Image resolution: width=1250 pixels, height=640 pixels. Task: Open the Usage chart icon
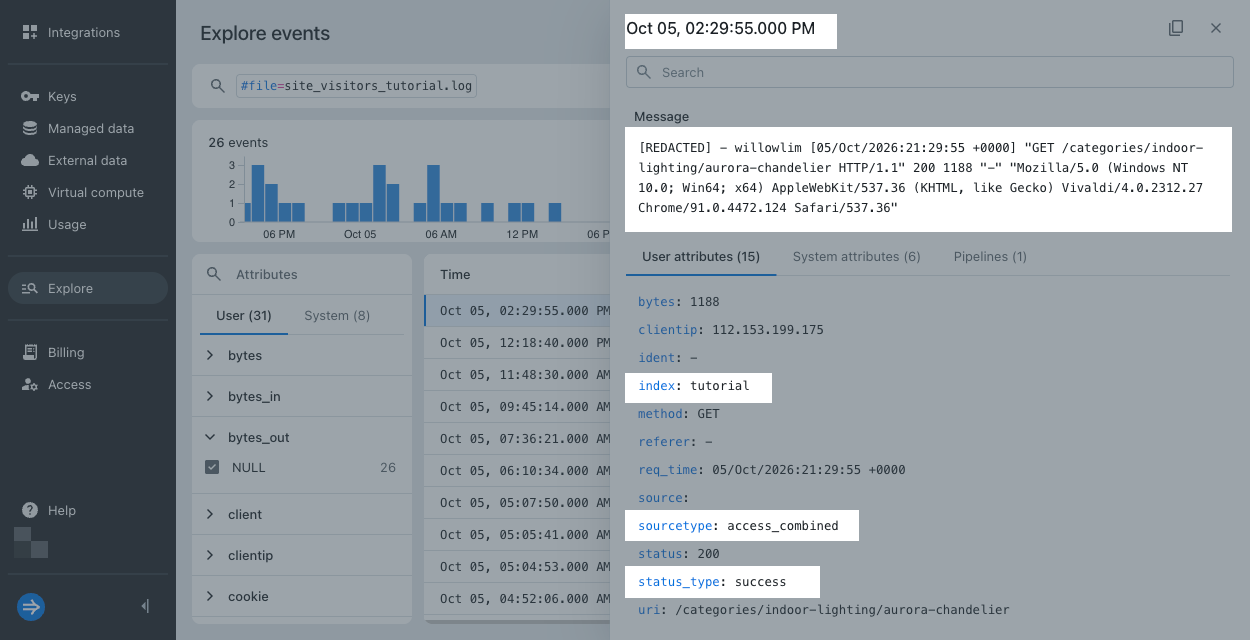30,224
